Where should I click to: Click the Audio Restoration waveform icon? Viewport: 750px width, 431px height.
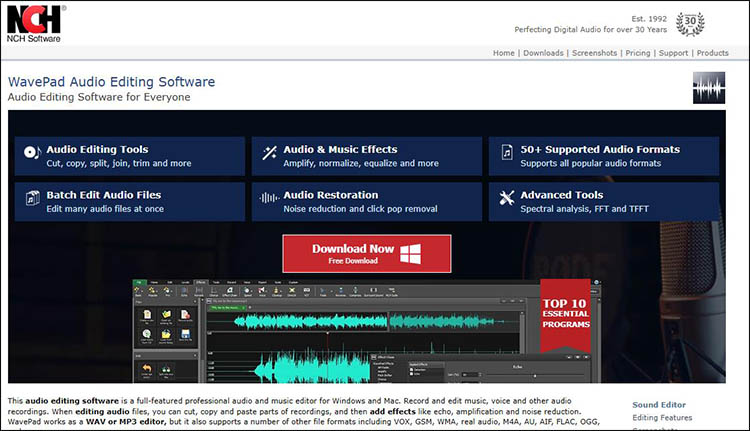(x=268, y=201)
